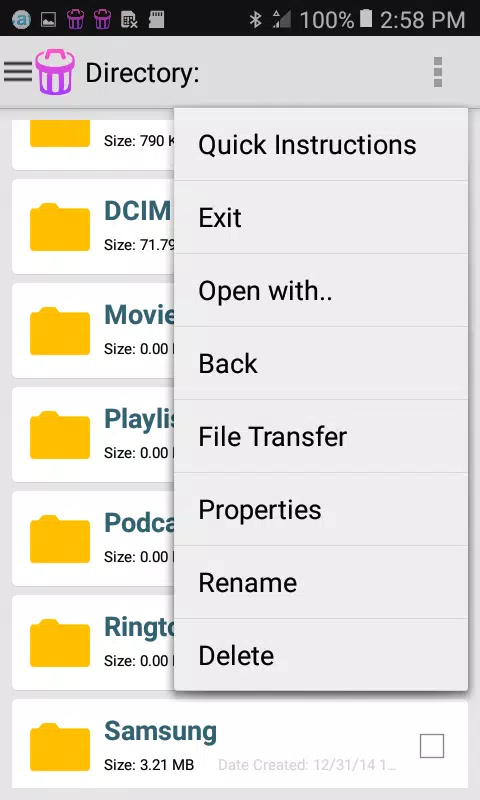This screenshot has width=480, height=800.
Task: Choose Exit in the overflow menu
Action: point(321,217)
